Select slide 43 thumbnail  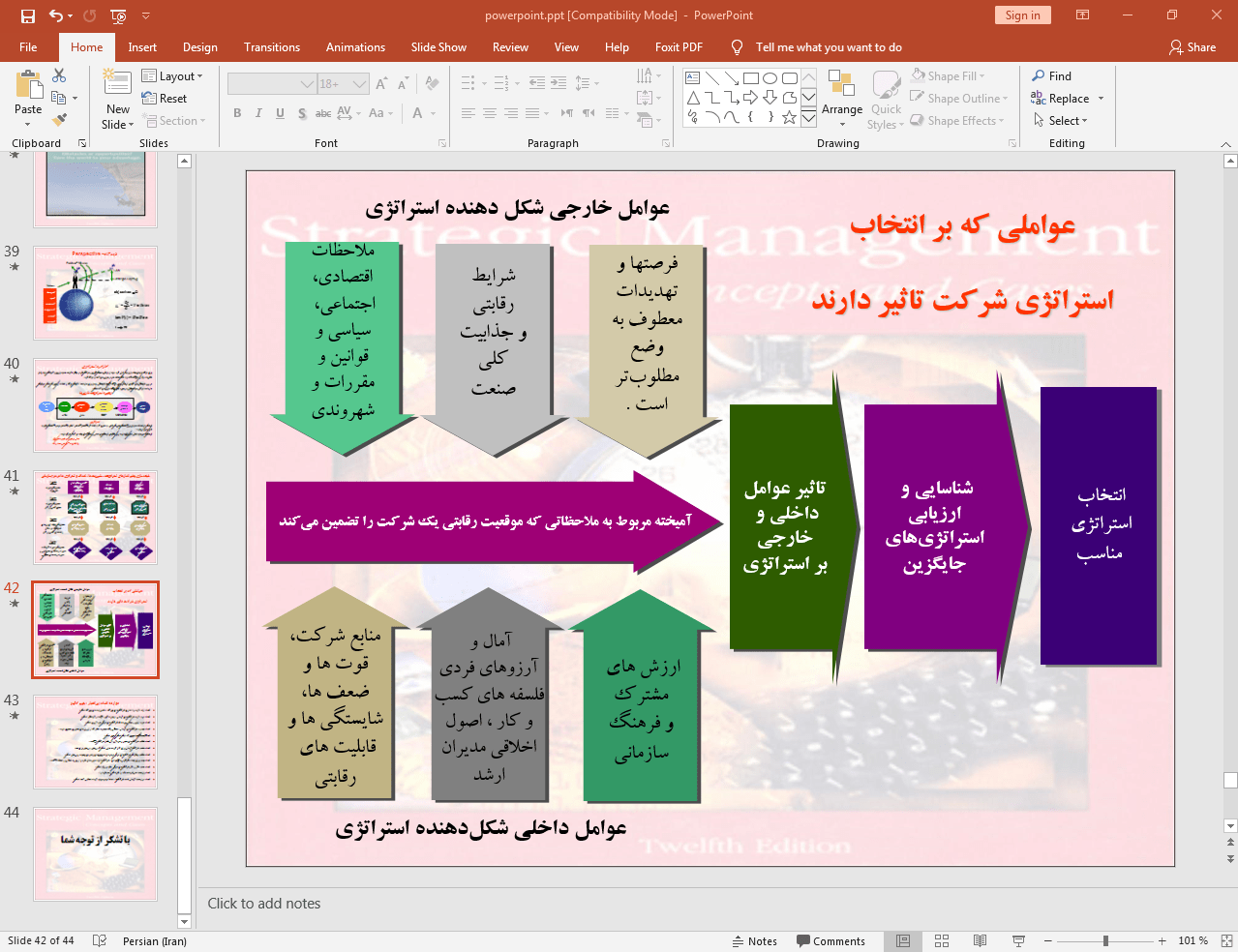click(x=95, y=742)
